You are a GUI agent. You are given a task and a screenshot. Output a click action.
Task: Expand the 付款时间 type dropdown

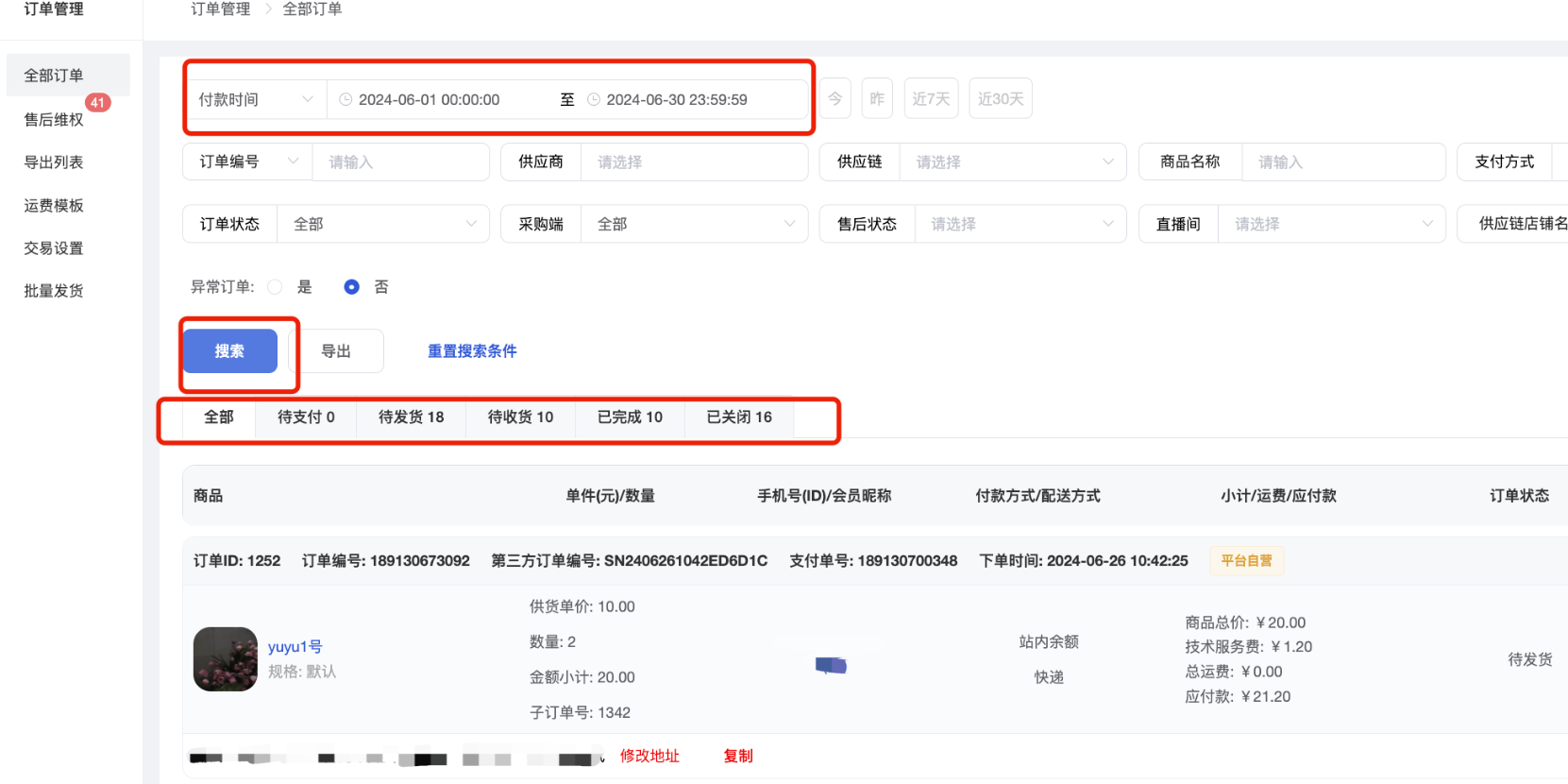point(255,99)
